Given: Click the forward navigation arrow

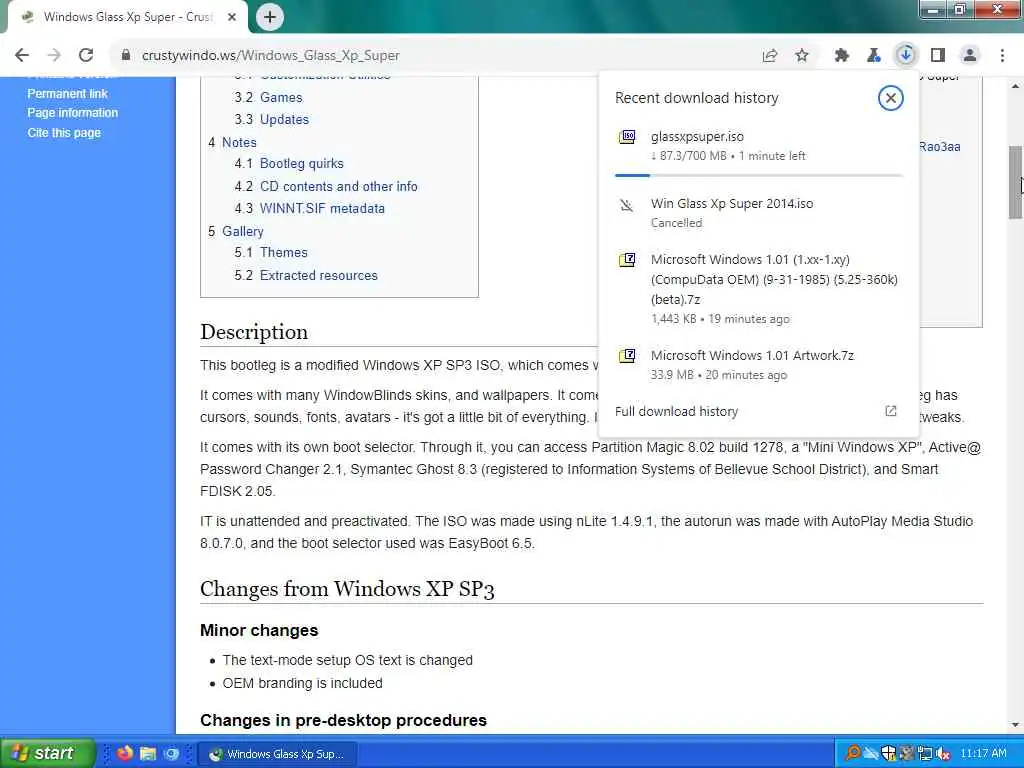Looking at the screenshot, I should pyautogui.click(x=54, y=55).
